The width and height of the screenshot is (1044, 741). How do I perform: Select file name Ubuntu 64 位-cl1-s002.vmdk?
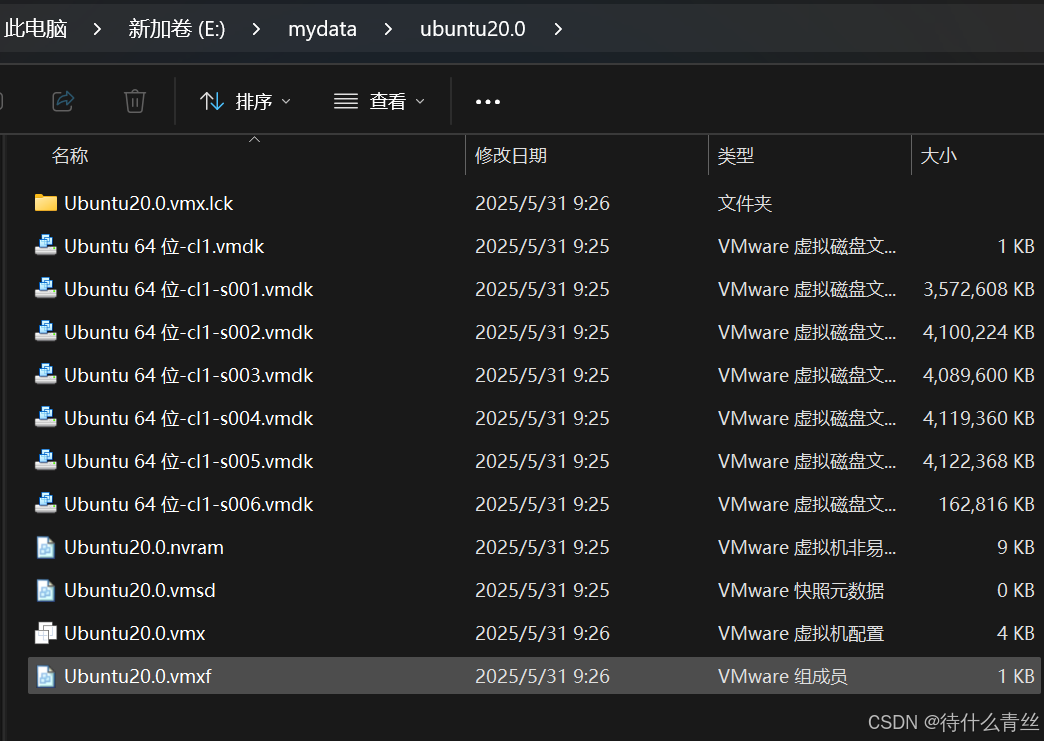click(188, 332)
